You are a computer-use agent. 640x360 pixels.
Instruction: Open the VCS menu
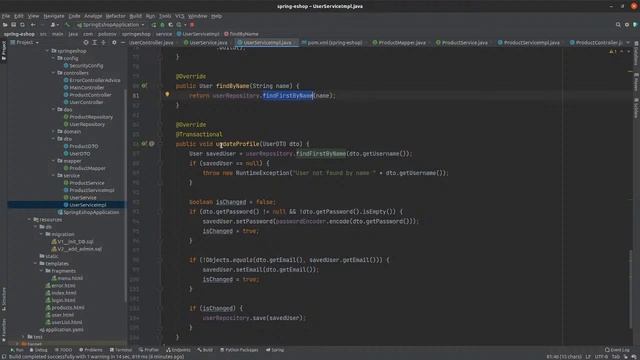(180, 16)
